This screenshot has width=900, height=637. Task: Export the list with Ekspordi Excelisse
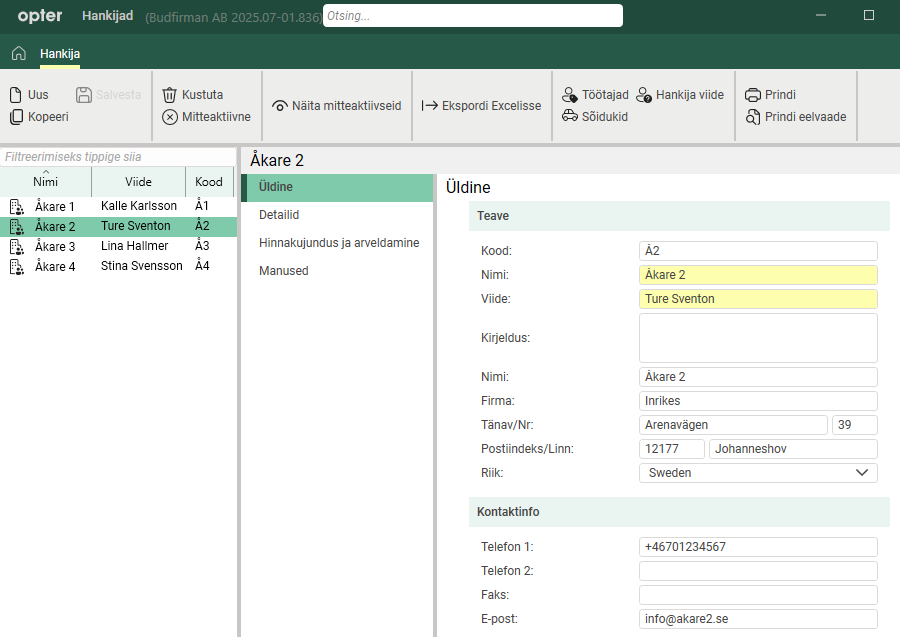coord(481,106)
